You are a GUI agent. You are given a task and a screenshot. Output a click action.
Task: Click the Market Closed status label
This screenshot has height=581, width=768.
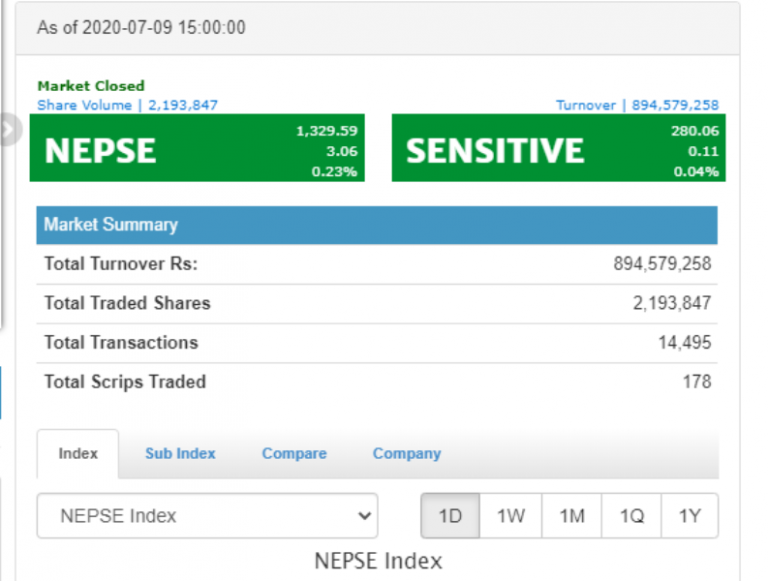tap(91, 86)
